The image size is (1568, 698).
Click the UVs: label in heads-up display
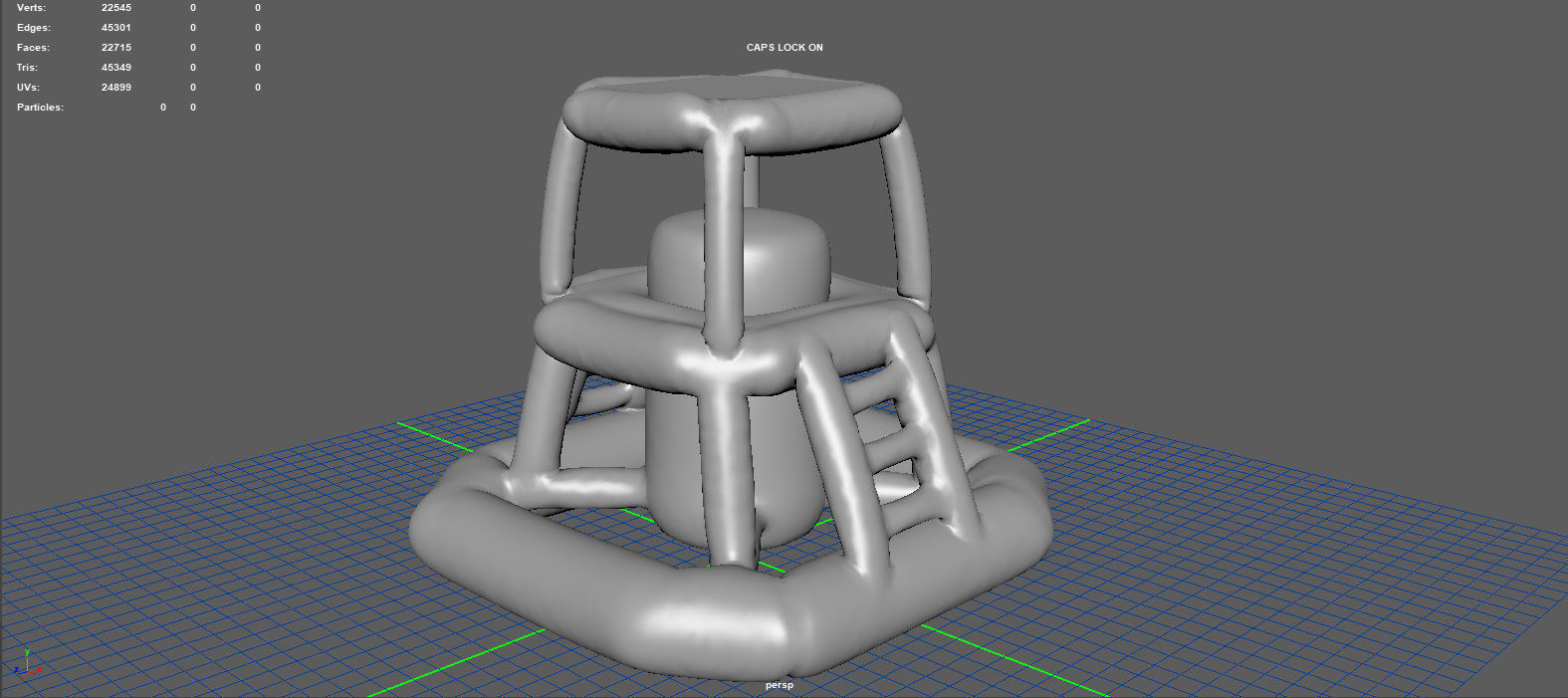coord(27,88)
